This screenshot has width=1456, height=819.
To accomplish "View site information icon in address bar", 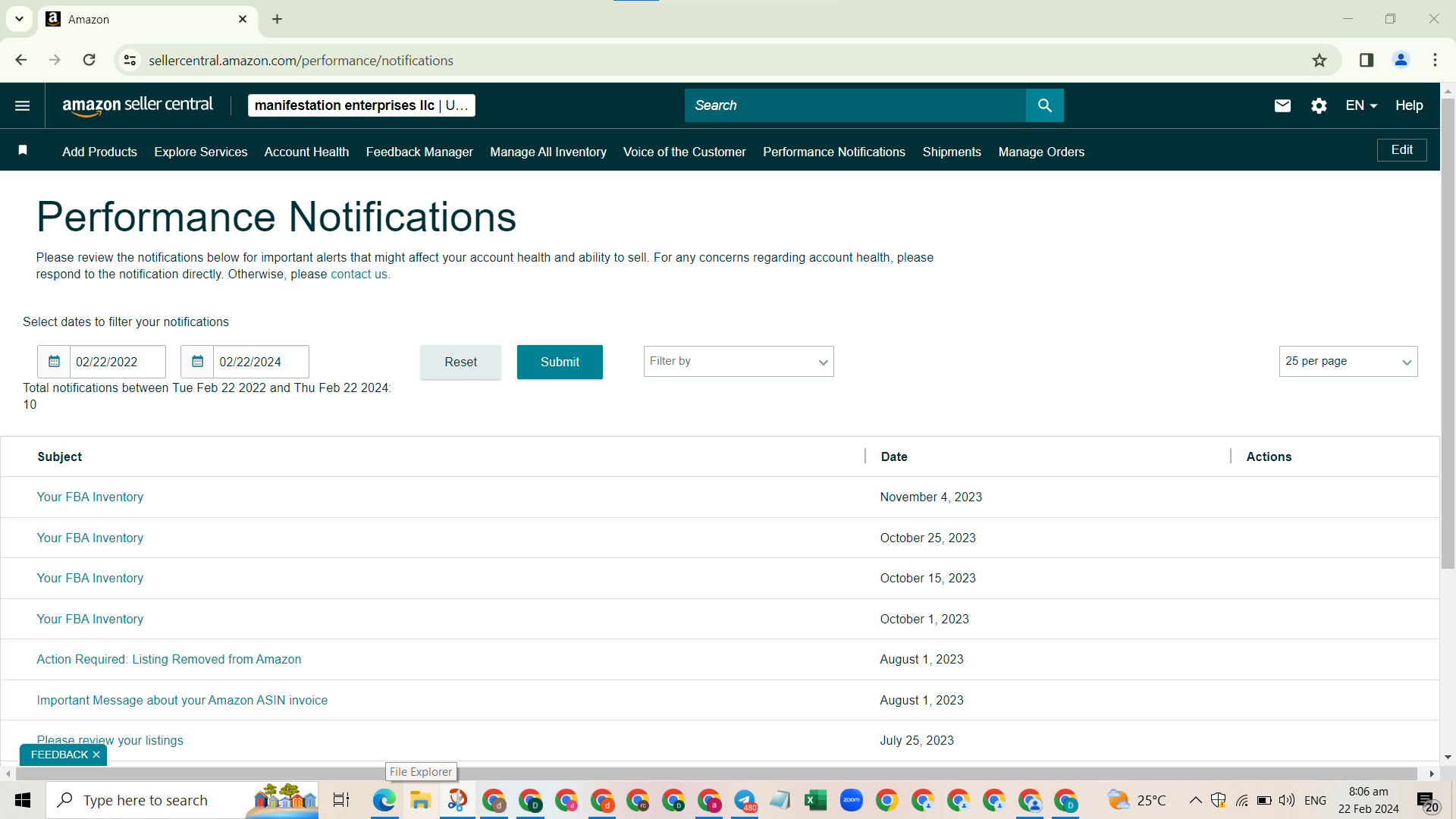I will (x=130, y=60).
